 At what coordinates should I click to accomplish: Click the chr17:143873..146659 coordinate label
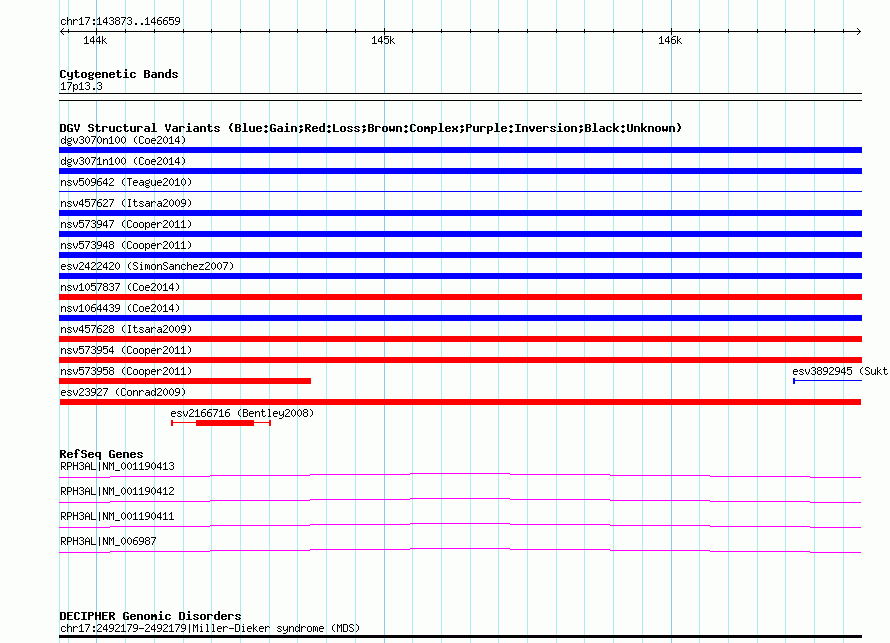coord(120,21)
